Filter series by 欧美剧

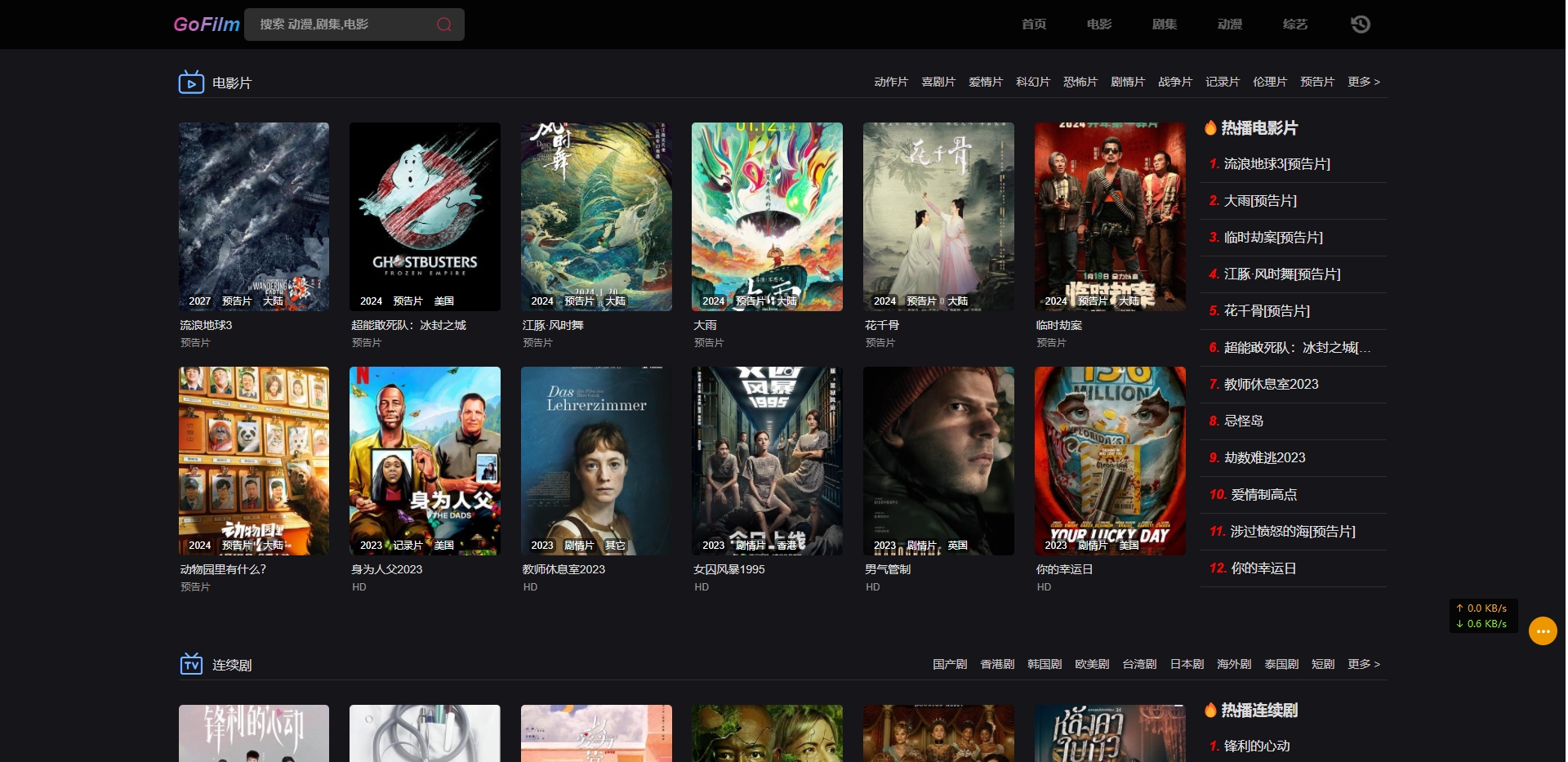1092,664
